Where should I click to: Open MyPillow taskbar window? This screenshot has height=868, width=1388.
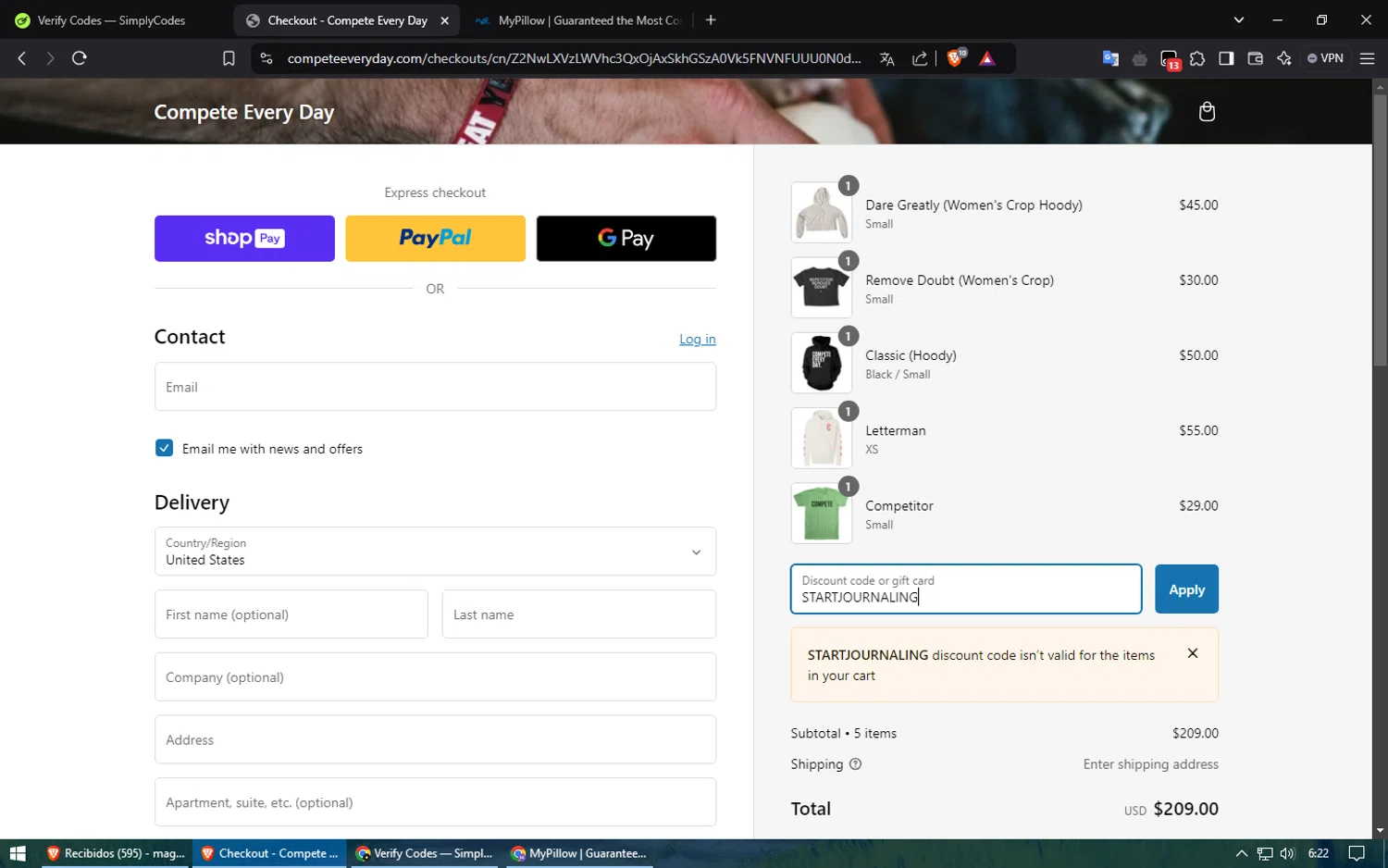pyautogui.click(x=579, y=853)
